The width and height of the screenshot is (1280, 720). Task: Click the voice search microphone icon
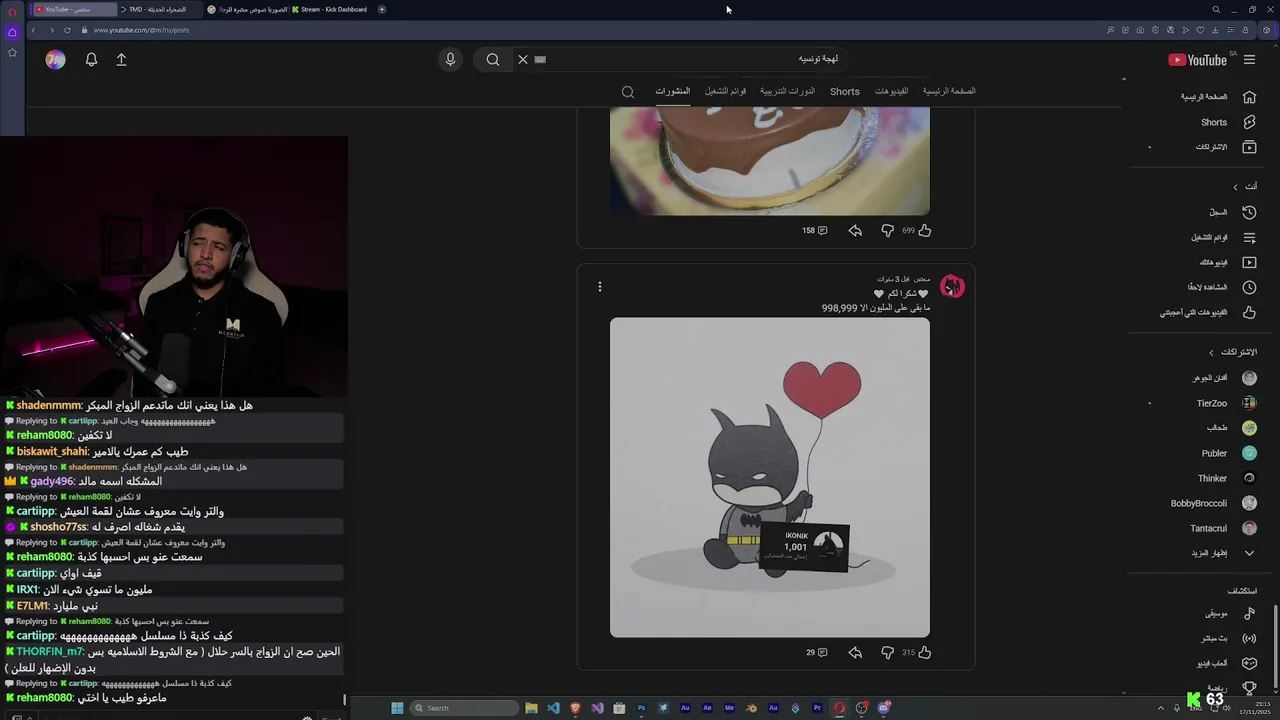tap(450, 60)
